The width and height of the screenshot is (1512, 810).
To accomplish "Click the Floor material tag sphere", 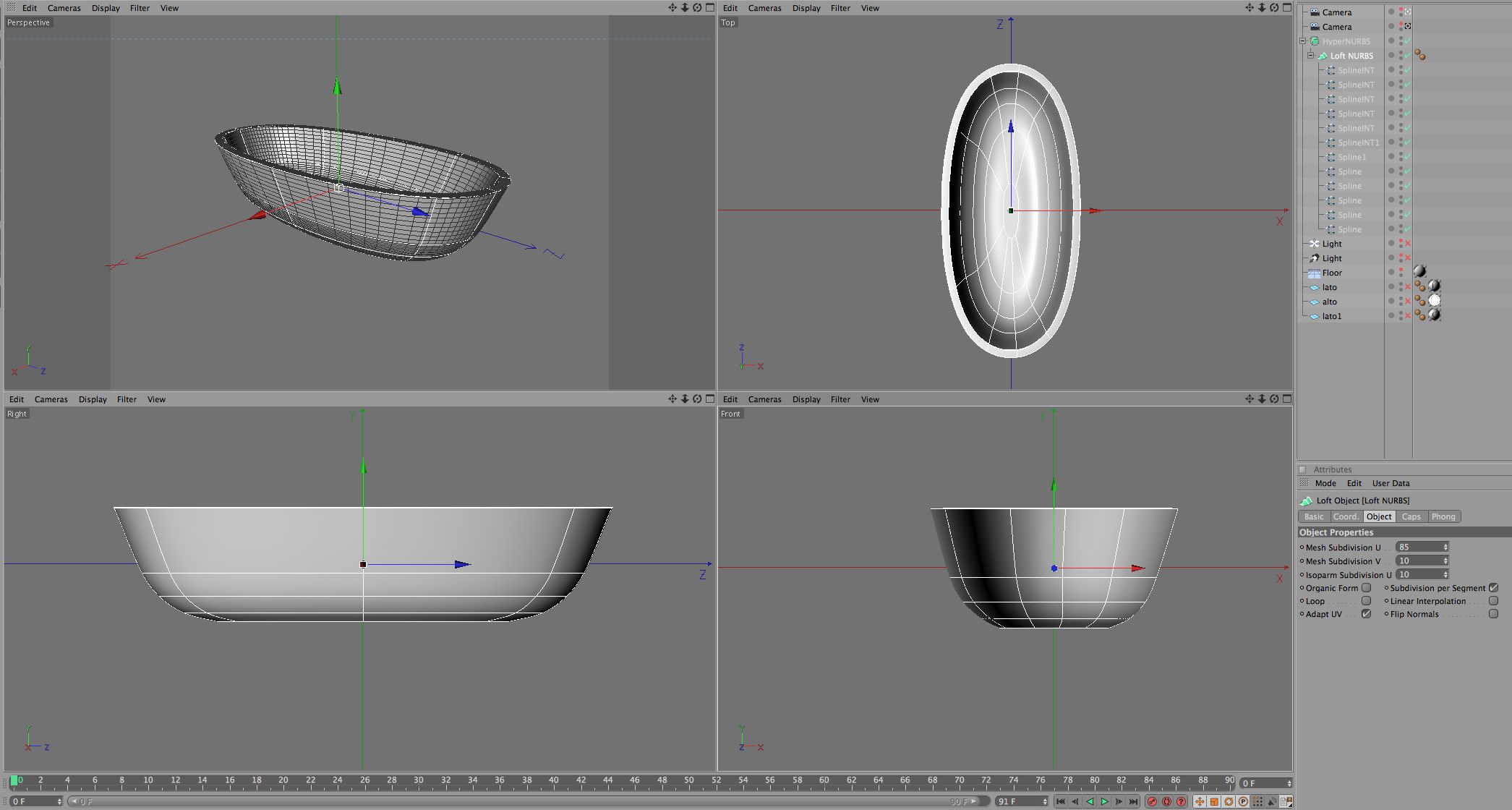I will pos(1419,272).
